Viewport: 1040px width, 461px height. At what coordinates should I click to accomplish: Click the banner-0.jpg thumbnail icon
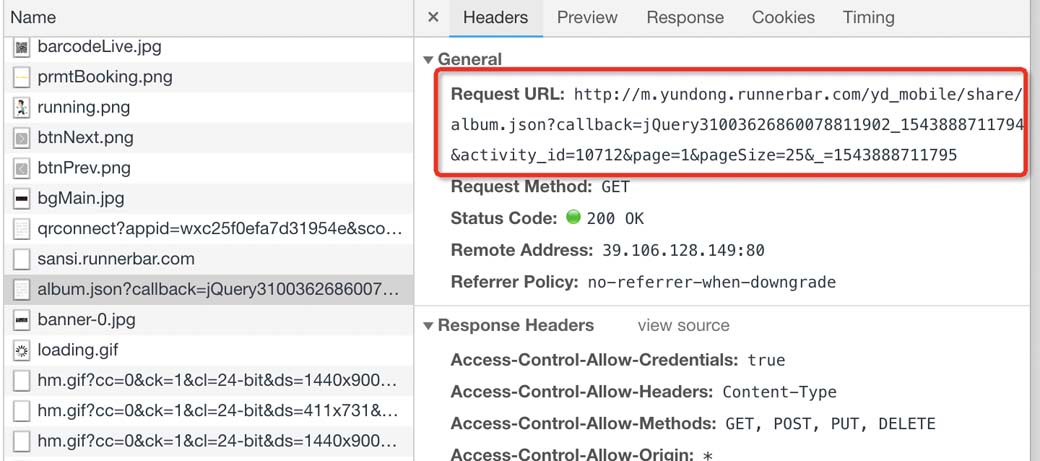coord(22,320)
